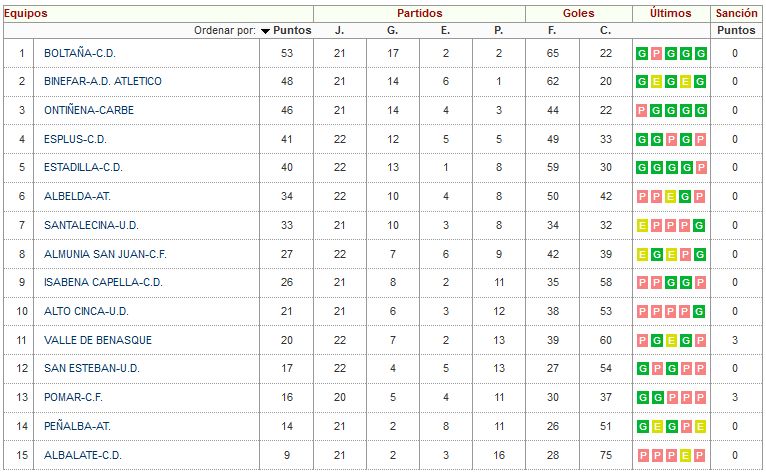Click BINEFAR's first yellow E result icon

coord(657,82)
